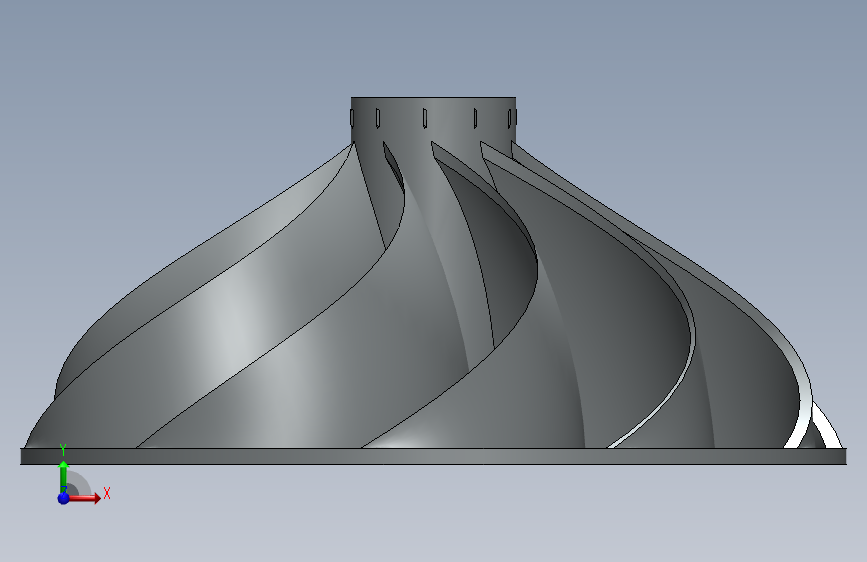Click the green Y label above the triad
Image resolution: width=867 pixels, height=562 pixels.
63,450
